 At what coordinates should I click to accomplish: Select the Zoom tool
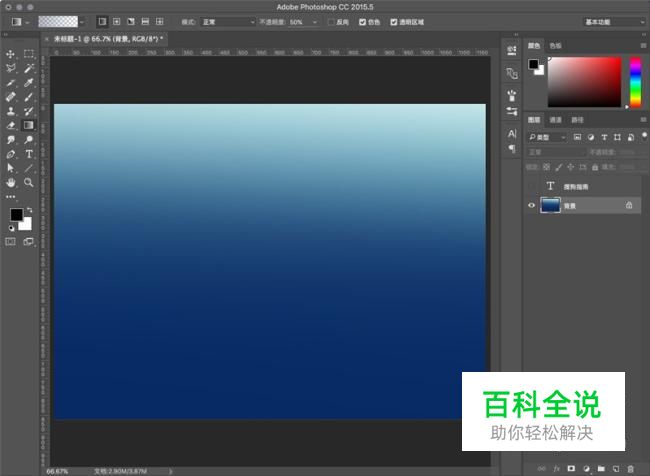[x=29, y=183]
